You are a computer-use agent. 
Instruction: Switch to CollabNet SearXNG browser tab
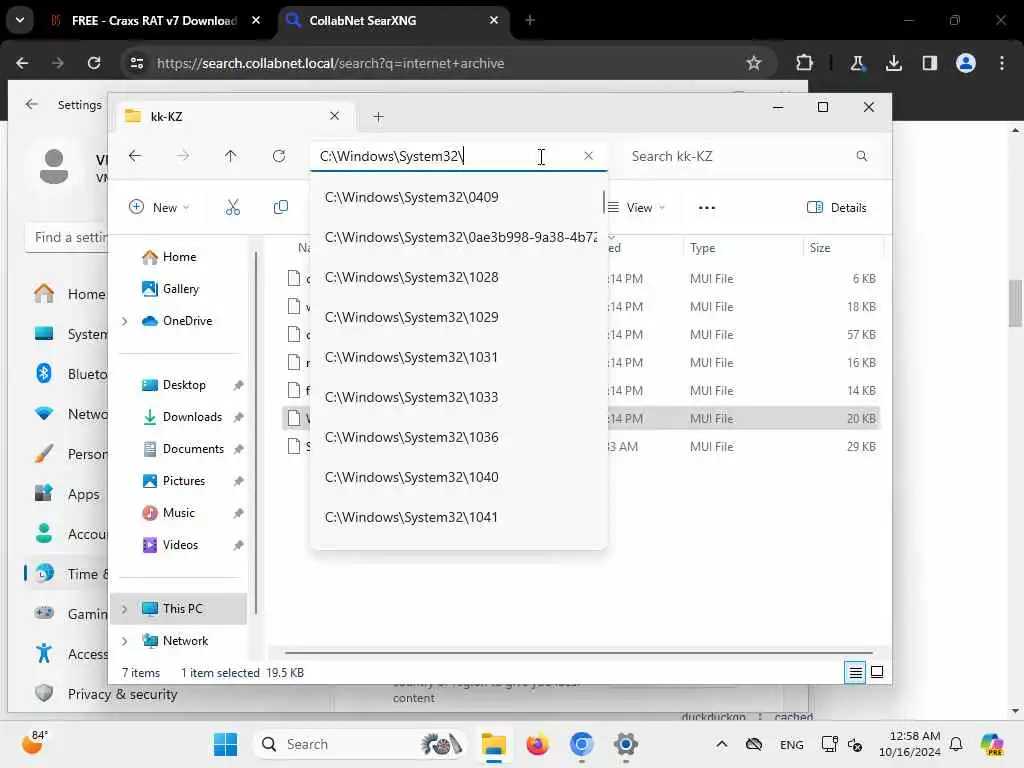point(392,21)
